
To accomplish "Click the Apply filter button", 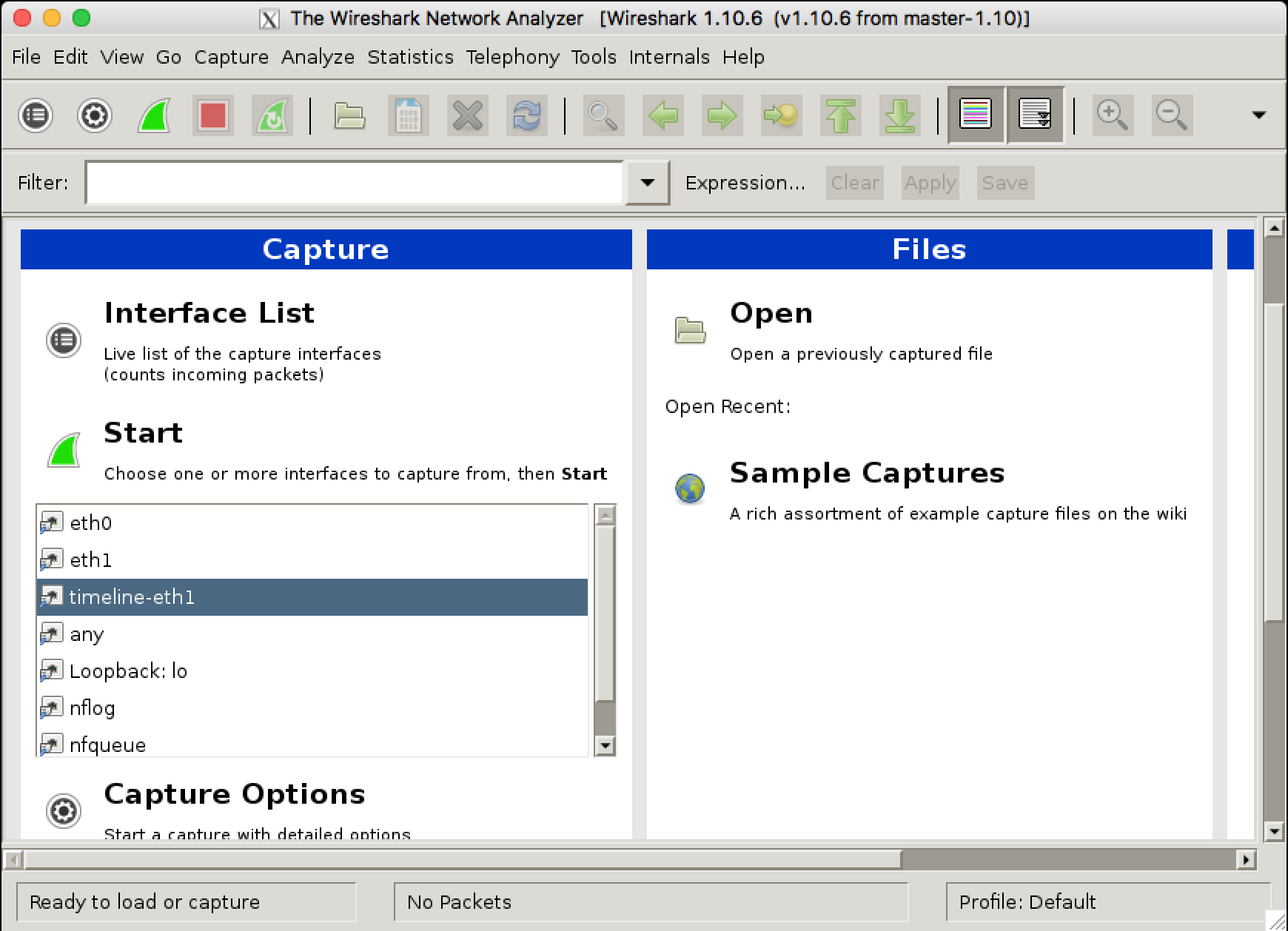I will tap(930, 183).
